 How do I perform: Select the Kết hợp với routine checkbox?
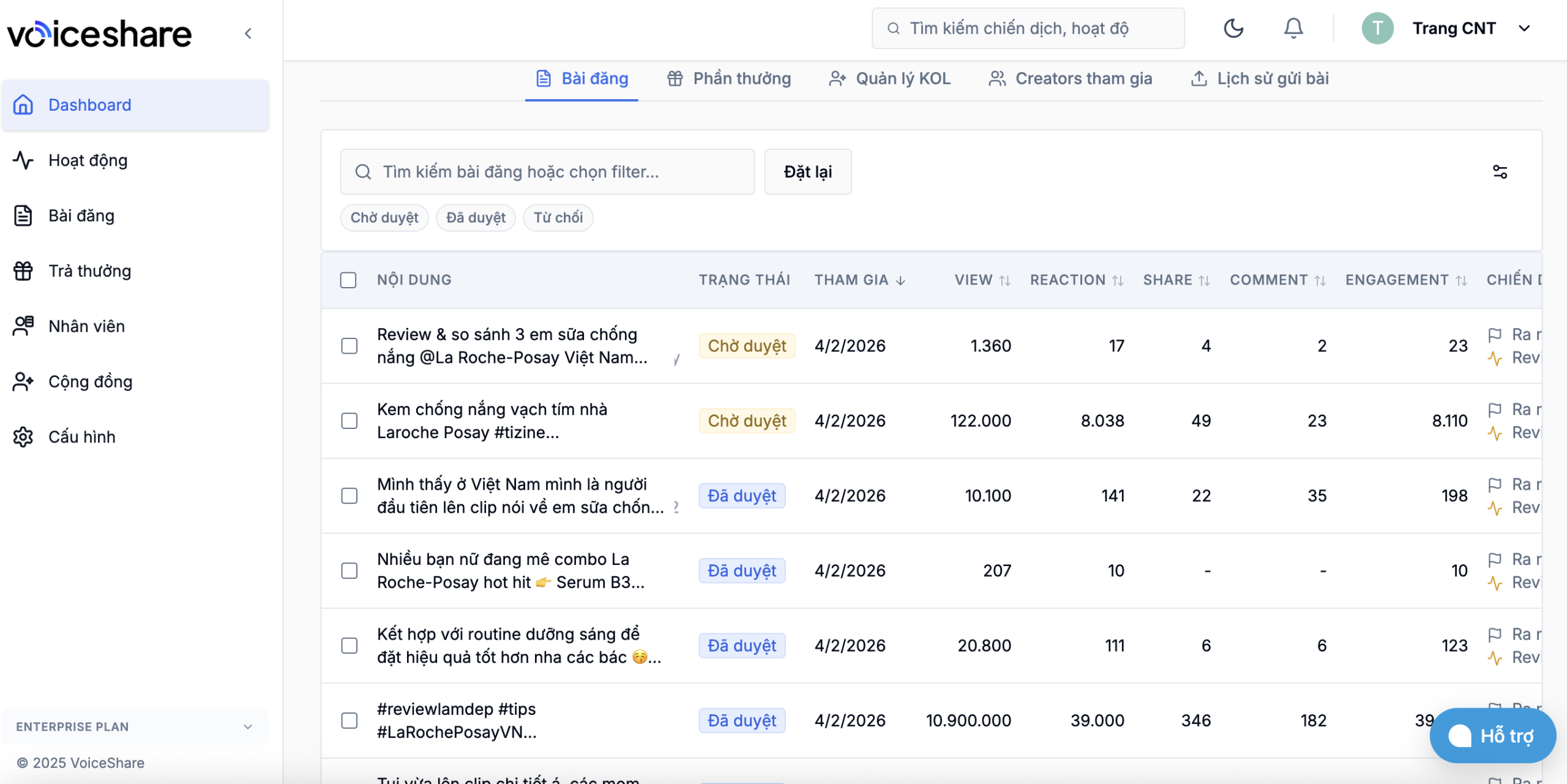click(349, 646)
